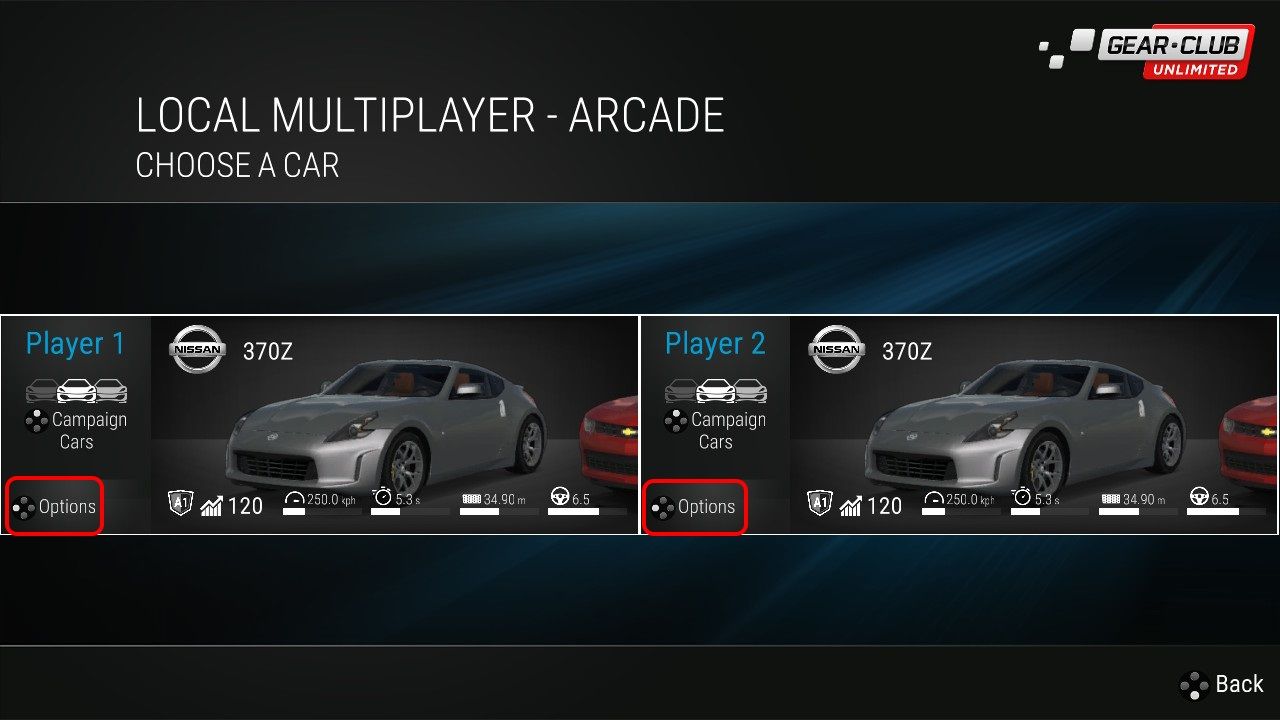The width and height of the screenshot is (1280, 720).
Task: Go Back using the bottom-right button
Action: tap(1221, 684)
